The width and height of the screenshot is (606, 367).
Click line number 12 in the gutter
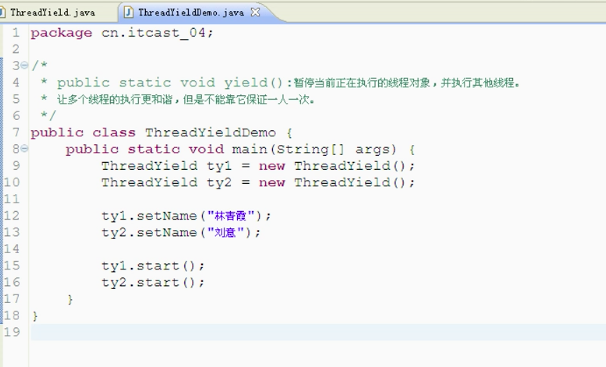coord(11,216)
